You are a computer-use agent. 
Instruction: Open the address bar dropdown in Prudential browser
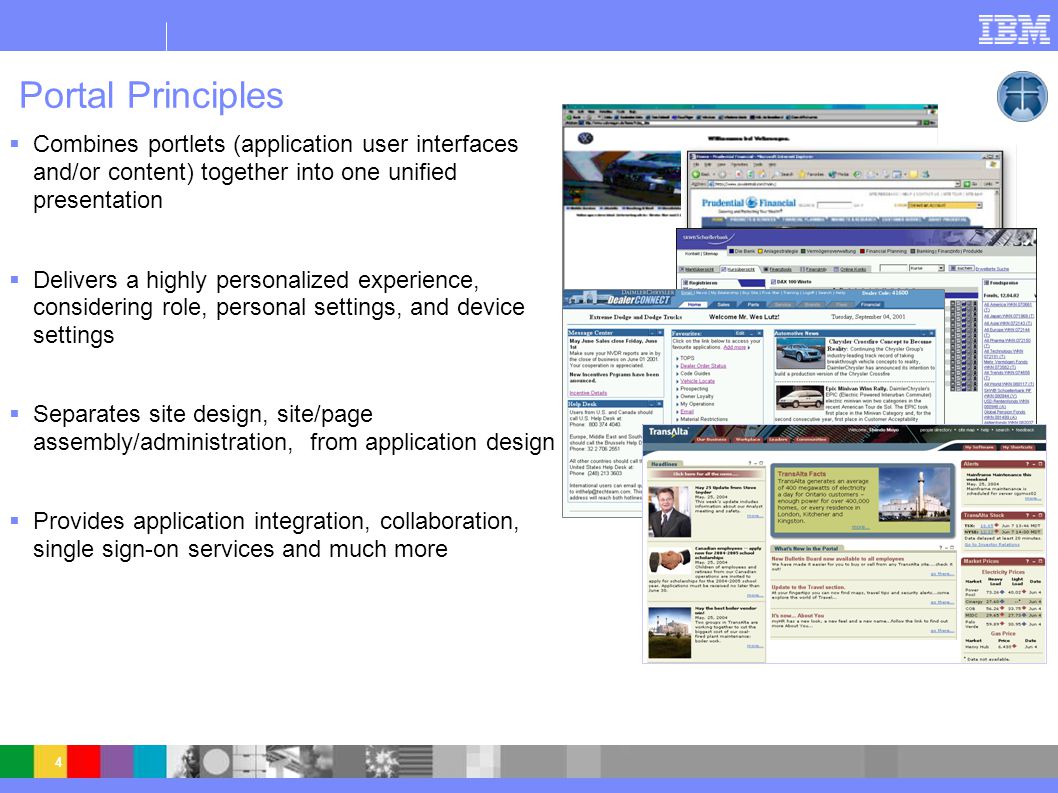click(x=957, y=184)
